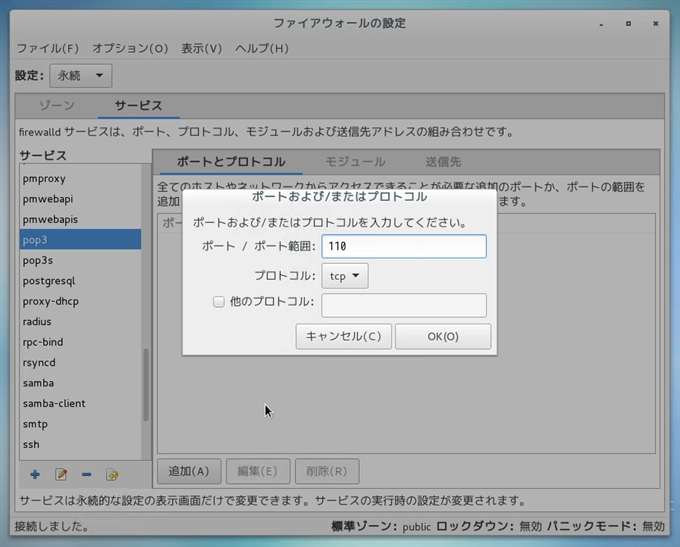Click the edit service pencil icon
Viewport: 680px width, 547px height.
61,475
